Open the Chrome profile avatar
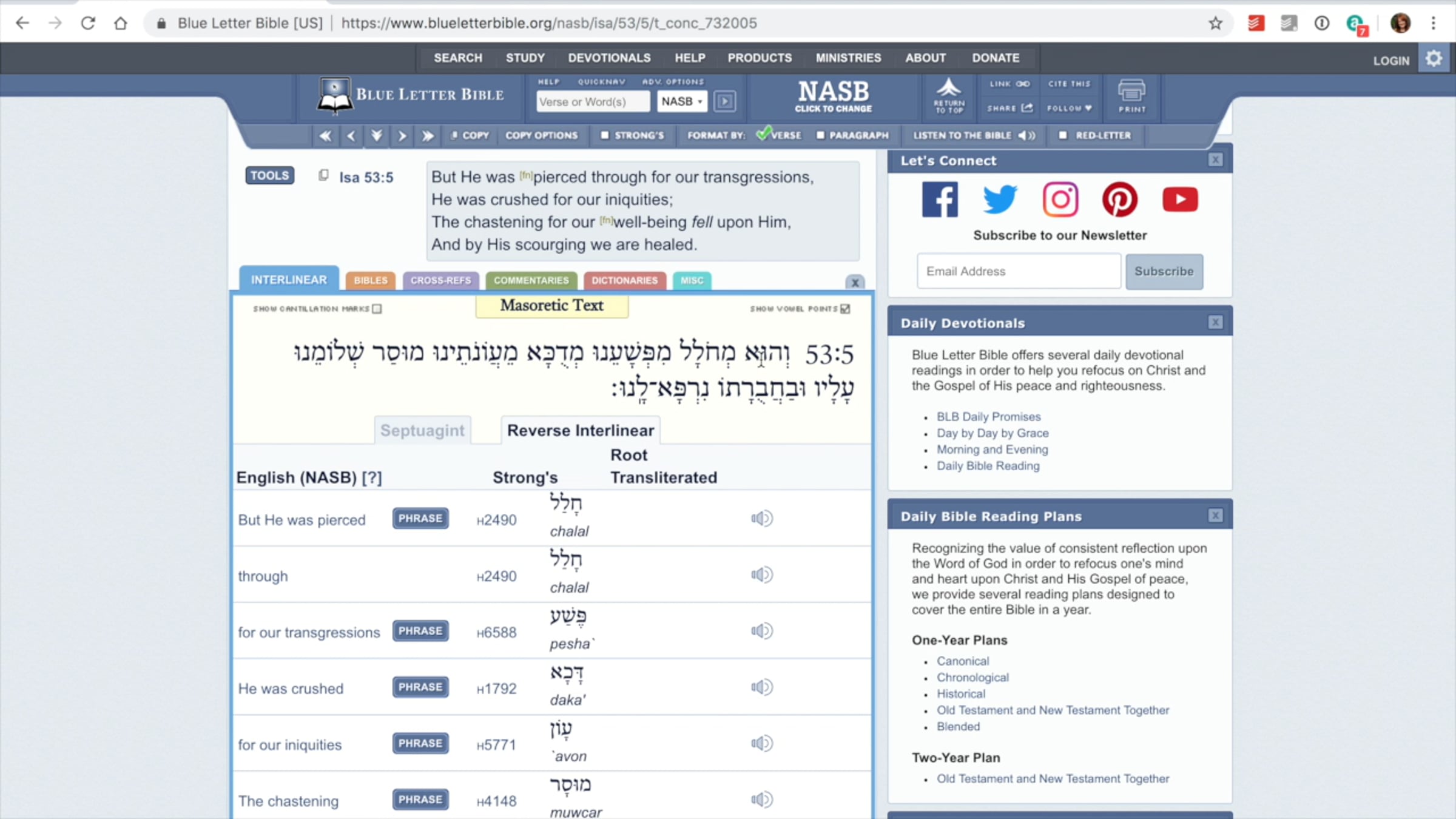 point(1401,23)
